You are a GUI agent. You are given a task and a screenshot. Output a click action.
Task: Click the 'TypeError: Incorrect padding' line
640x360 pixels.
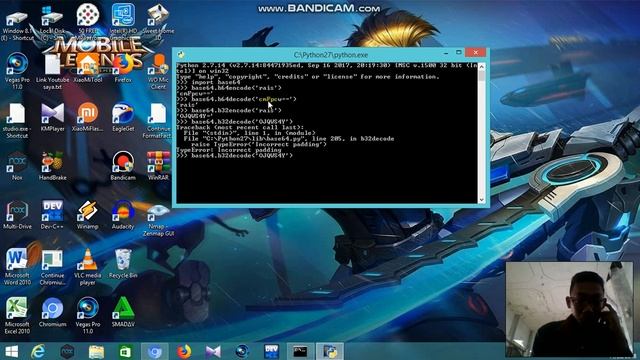click(x=229, y=150)
